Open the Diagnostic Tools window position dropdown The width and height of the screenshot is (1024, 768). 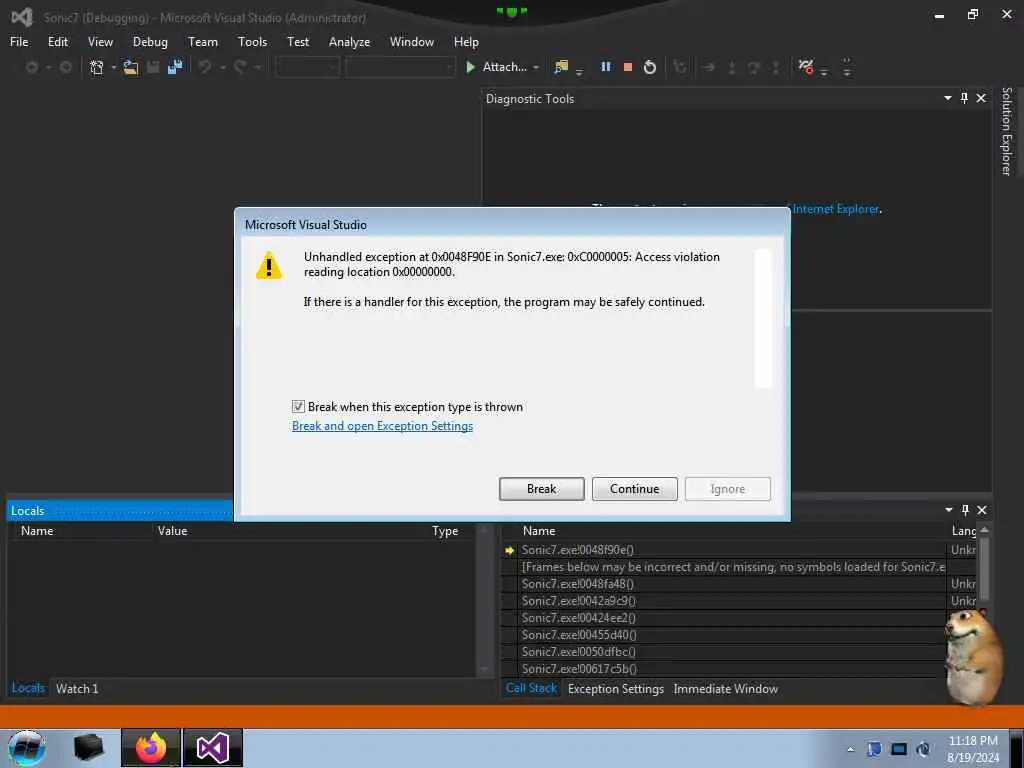point(948,98)
